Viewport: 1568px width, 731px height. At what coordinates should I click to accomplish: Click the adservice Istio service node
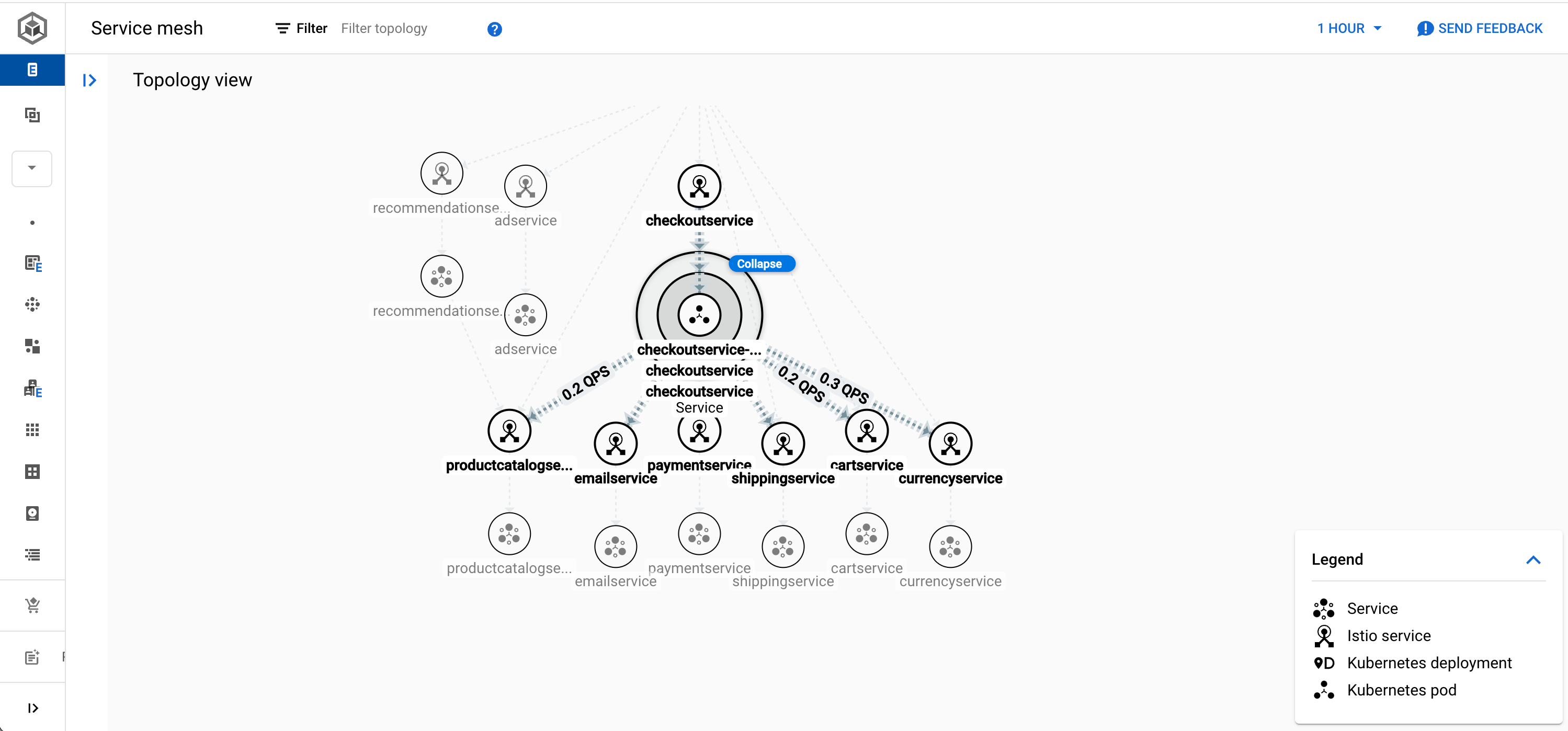[x=525, y=186]
